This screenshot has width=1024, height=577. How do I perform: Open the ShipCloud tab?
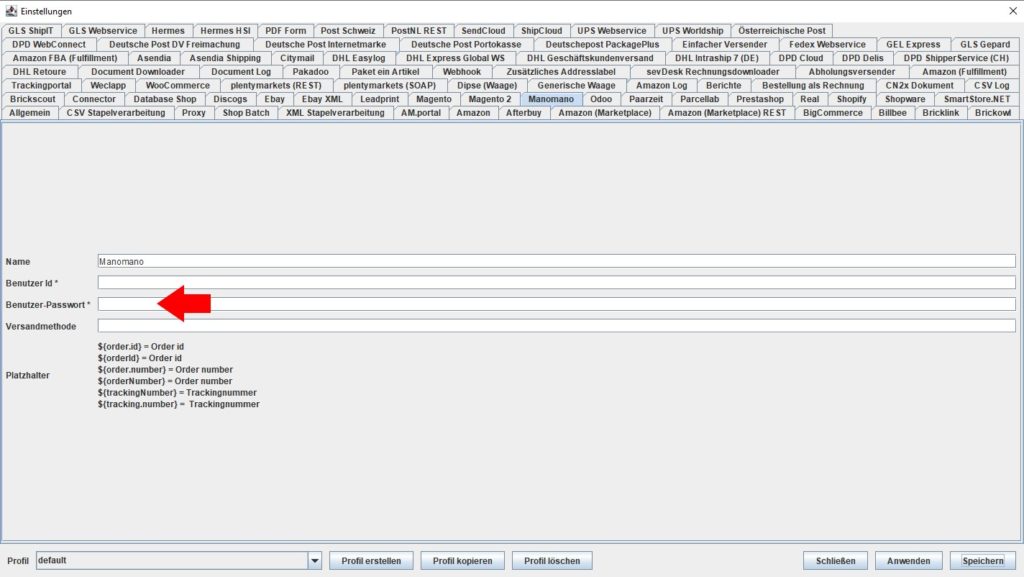[x=541, y=31]
